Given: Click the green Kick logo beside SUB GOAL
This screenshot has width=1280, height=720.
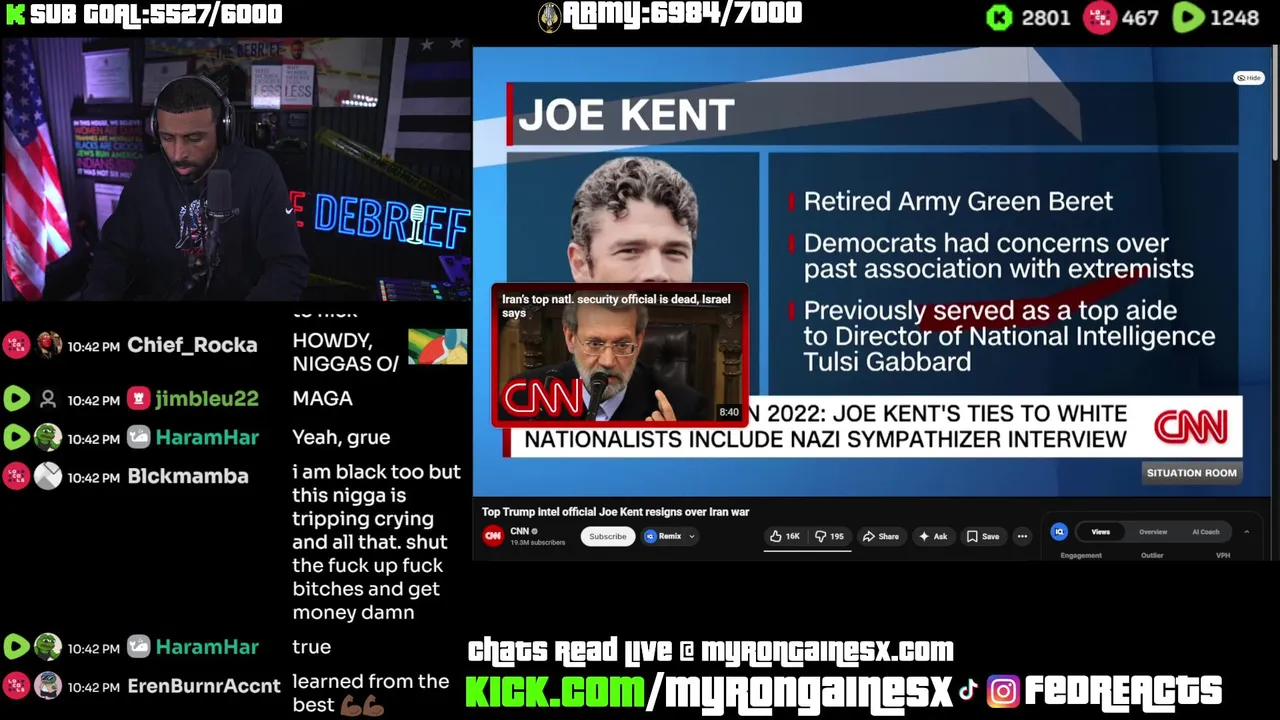Looking at the screenshot, I should coord(15,14).
